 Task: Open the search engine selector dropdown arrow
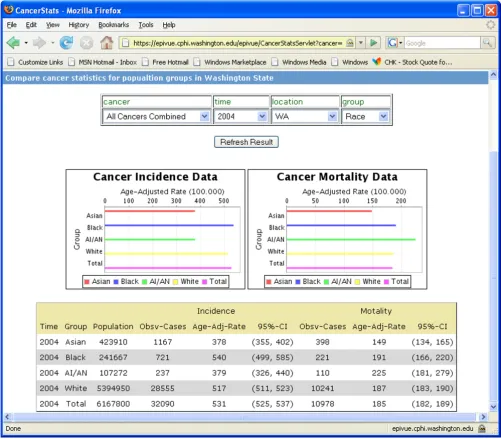click(x=401, y=43)
